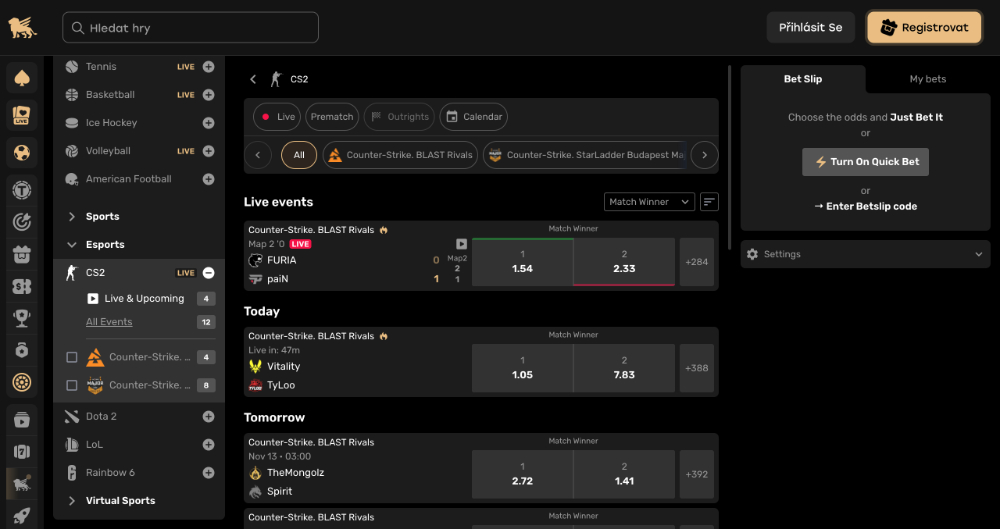1000x529 pixels.
Task: Click the Přihlásit Se login button
Action: click(x=811, y=27)
